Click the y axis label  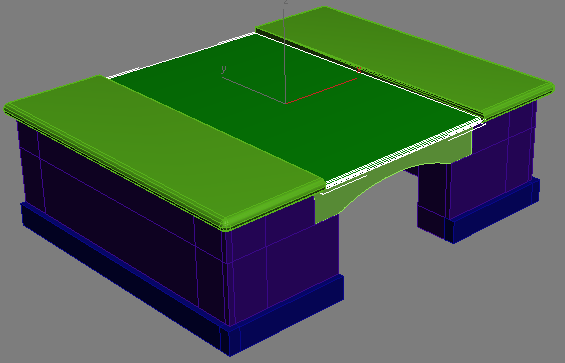tap(224, 69)
